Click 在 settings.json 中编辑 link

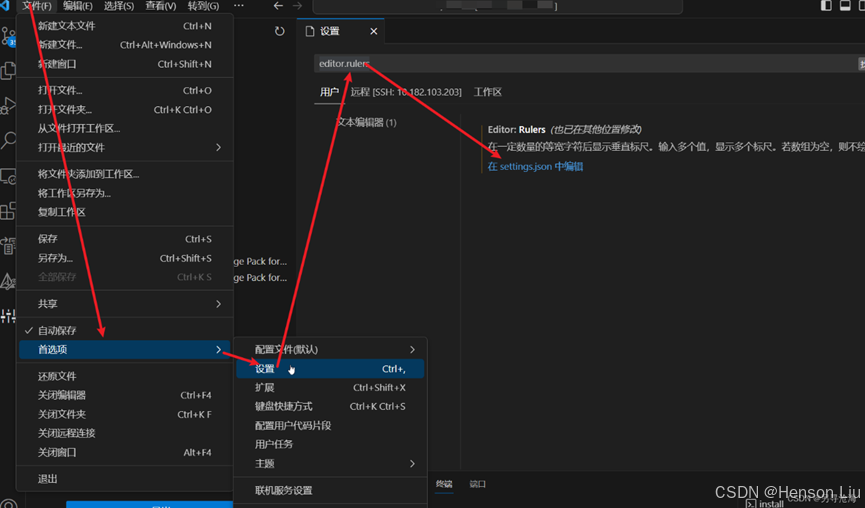[535, 167]
